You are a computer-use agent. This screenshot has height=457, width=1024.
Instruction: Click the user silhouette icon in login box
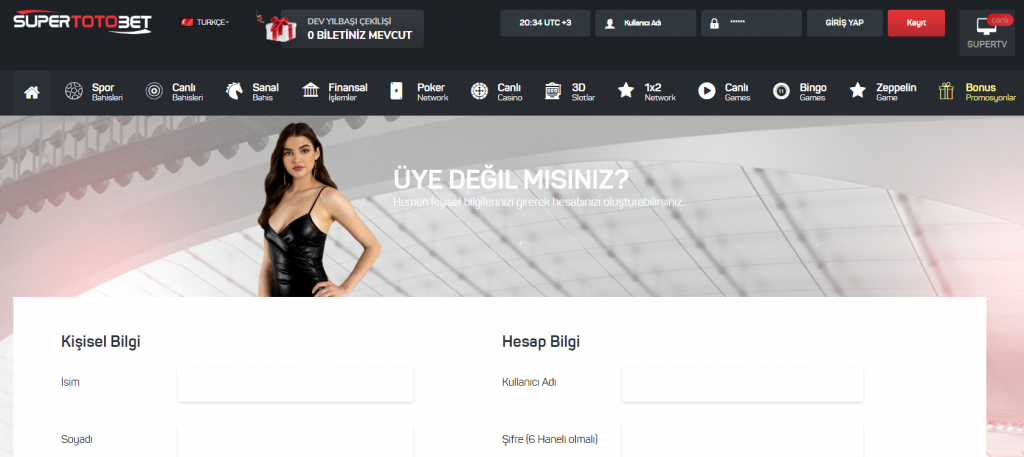point(610,24)
